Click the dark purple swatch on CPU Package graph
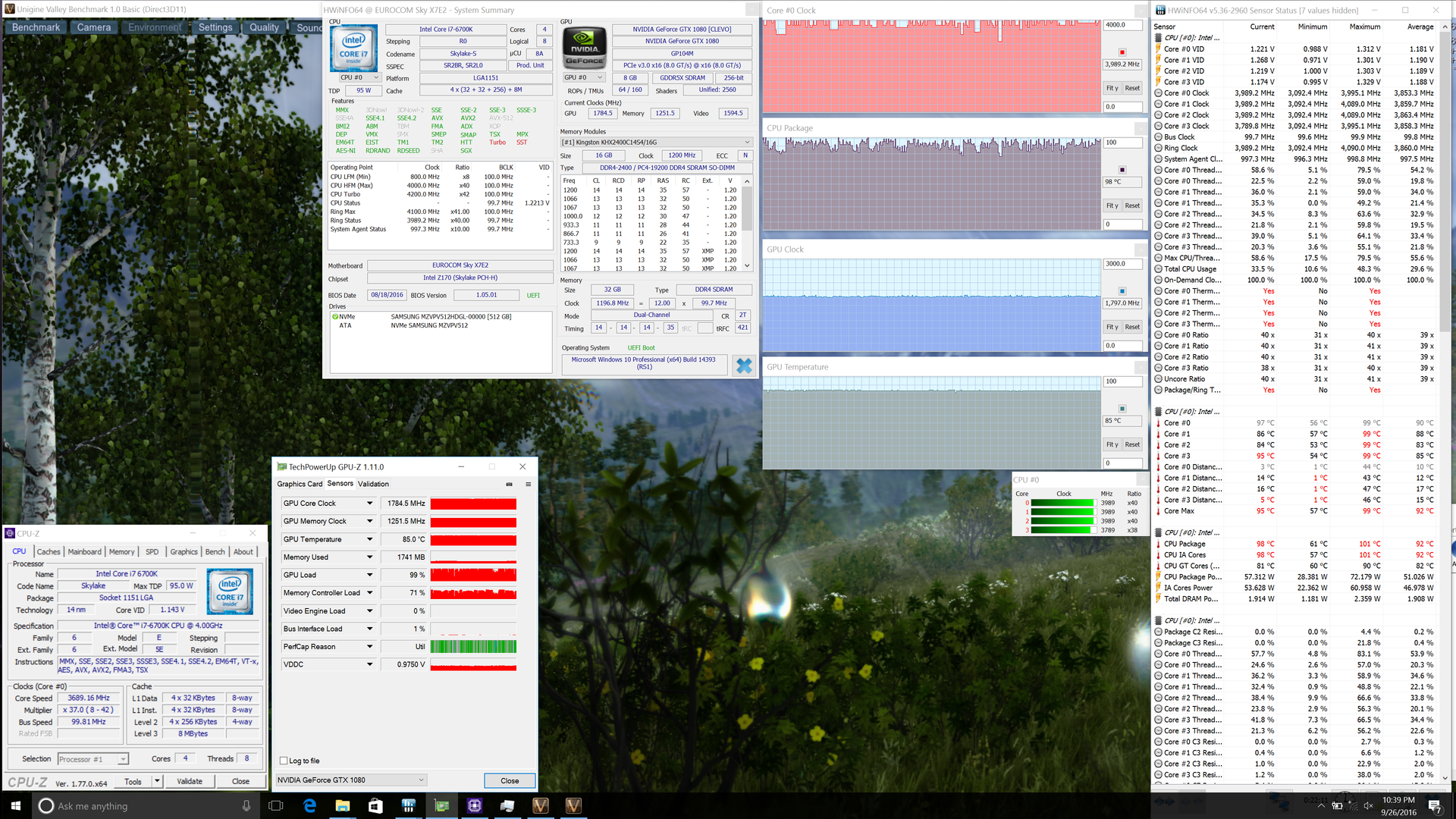This screenshot has width=1456, height=819. point(1122,170)
